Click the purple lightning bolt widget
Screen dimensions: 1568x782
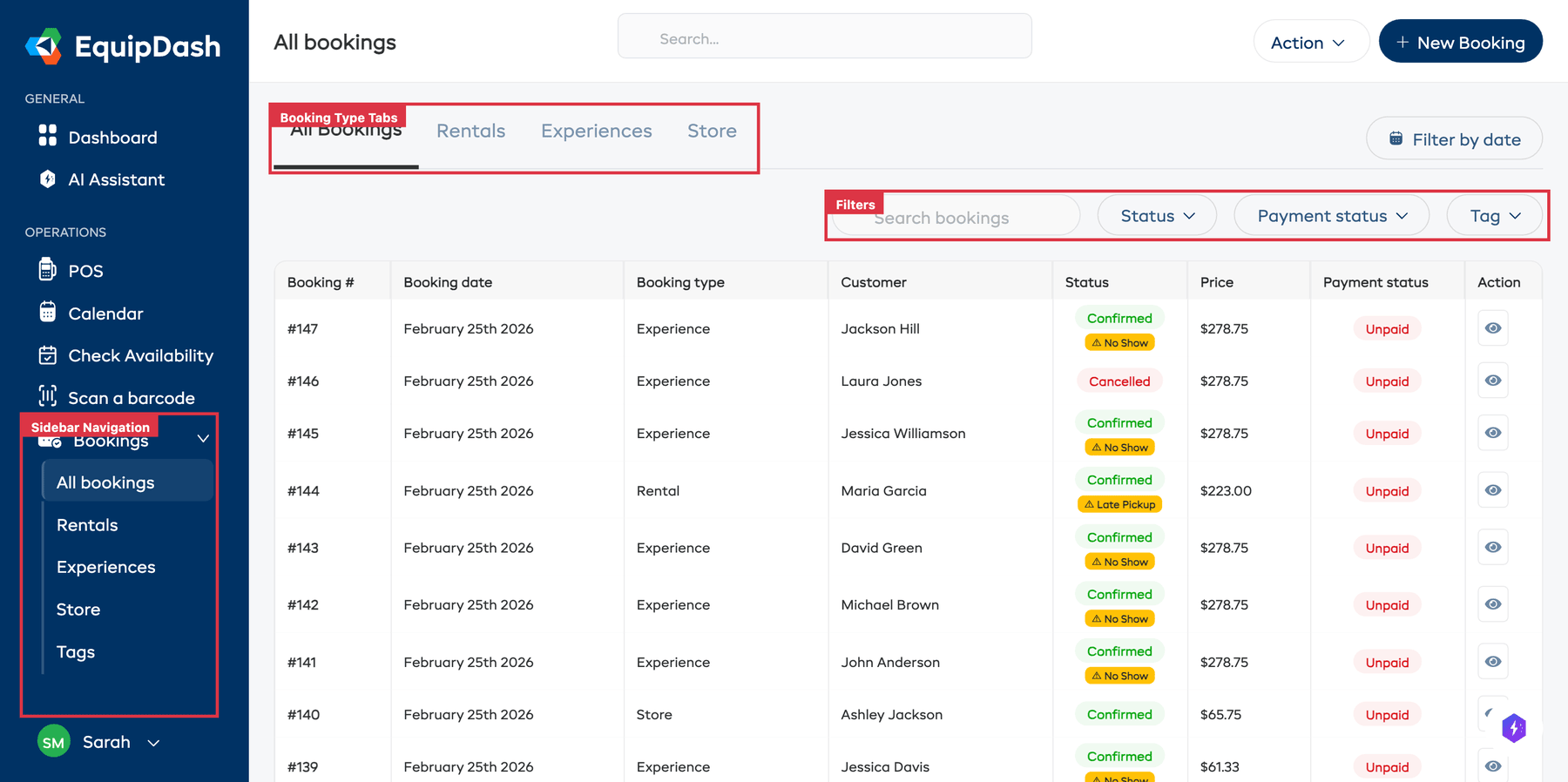pyautogui.click(x=1514, y=728)
